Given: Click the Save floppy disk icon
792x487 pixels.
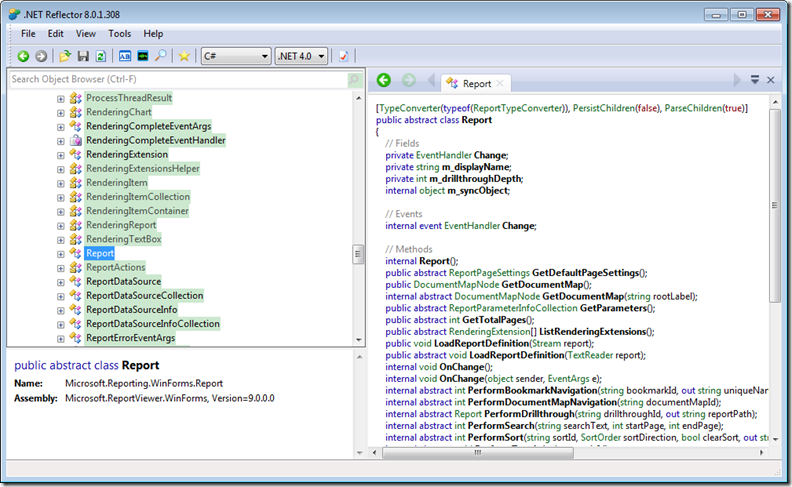Looking at the screenshot, I should tap(83, 56).
